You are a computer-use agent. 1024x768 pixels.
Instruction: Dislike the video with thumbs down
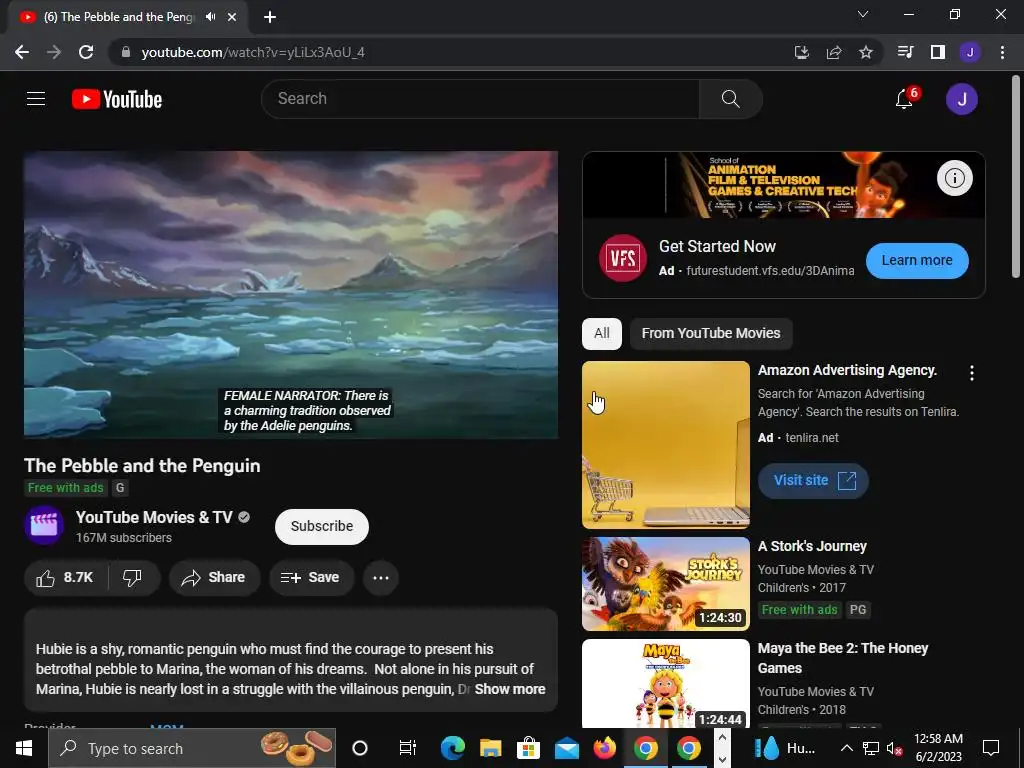point(133,577)
